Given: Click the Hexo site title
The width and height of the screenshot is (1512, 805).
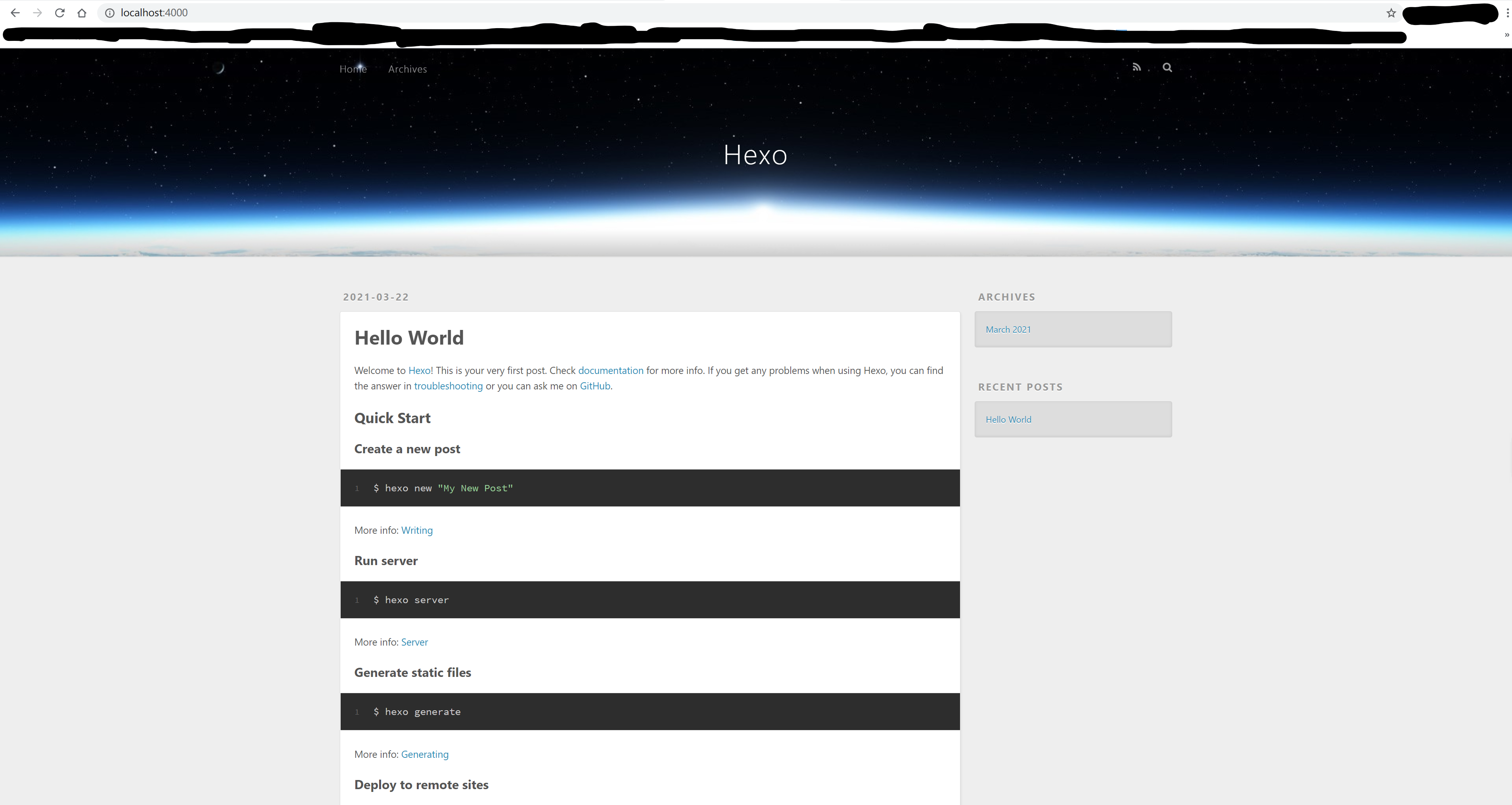Looking at the screenshot, I should pos(755,155).
